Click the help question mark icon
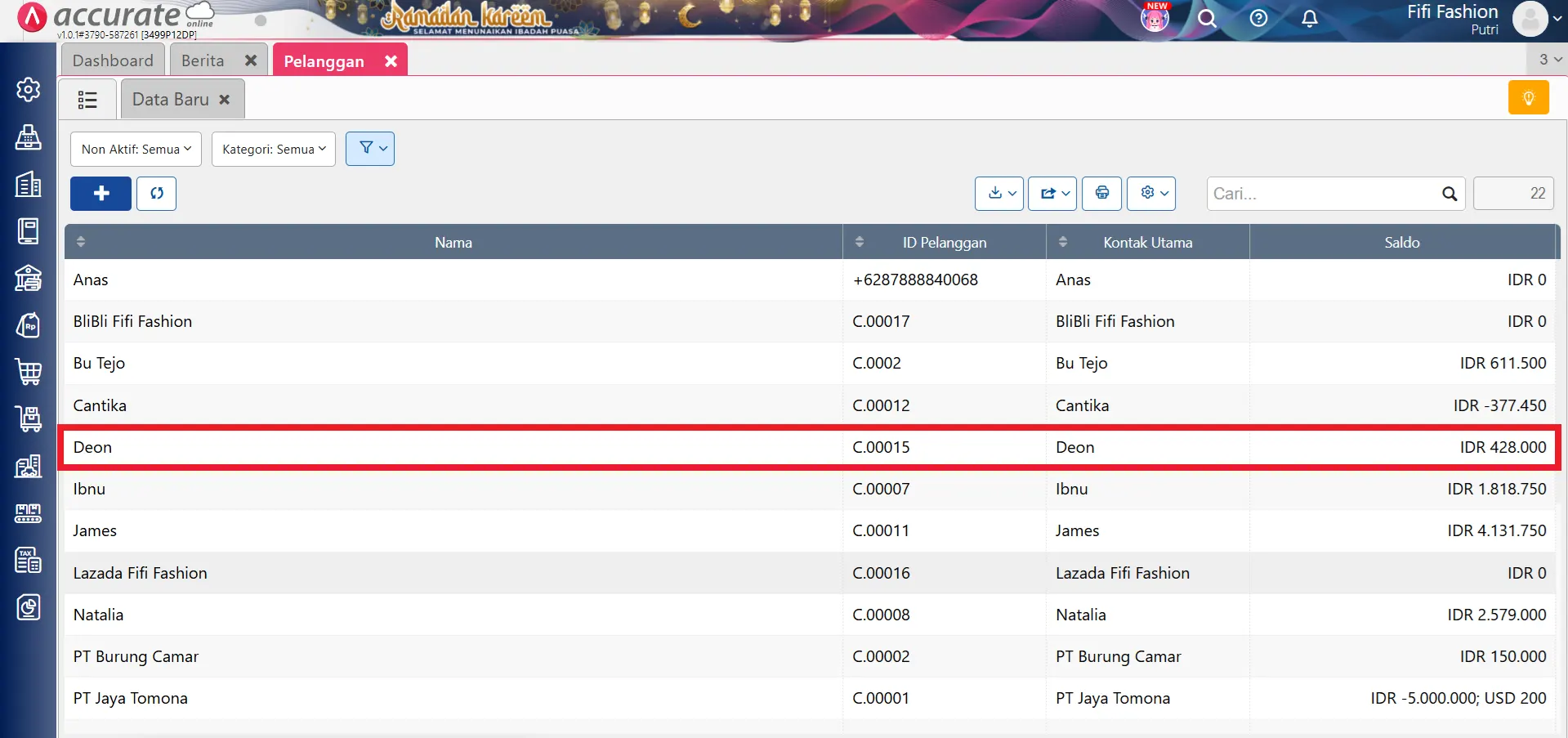Screen dimensions: 1568x738 point(1258,18)
